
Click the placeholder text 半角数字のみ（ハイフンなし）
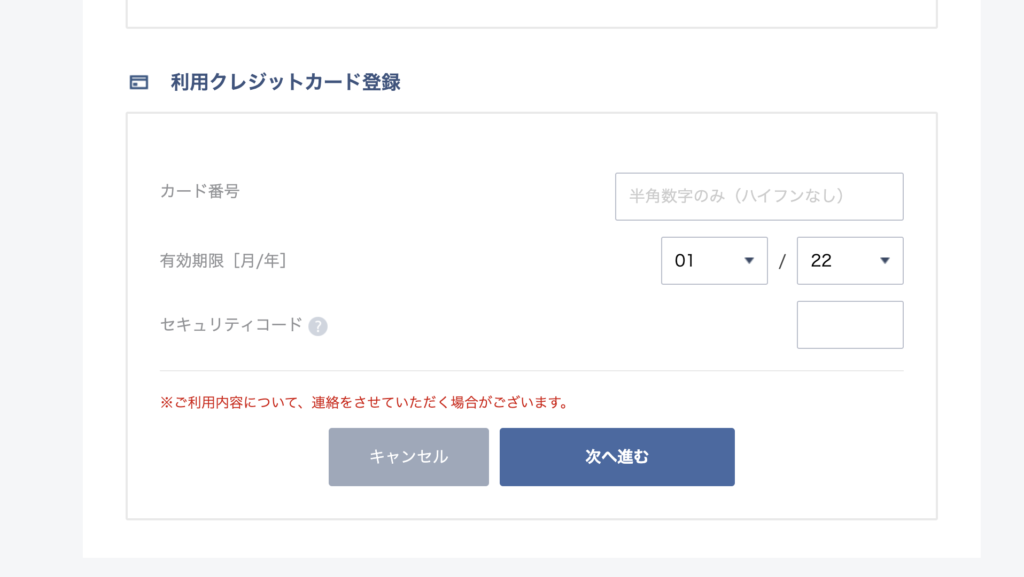coord(737,196)
